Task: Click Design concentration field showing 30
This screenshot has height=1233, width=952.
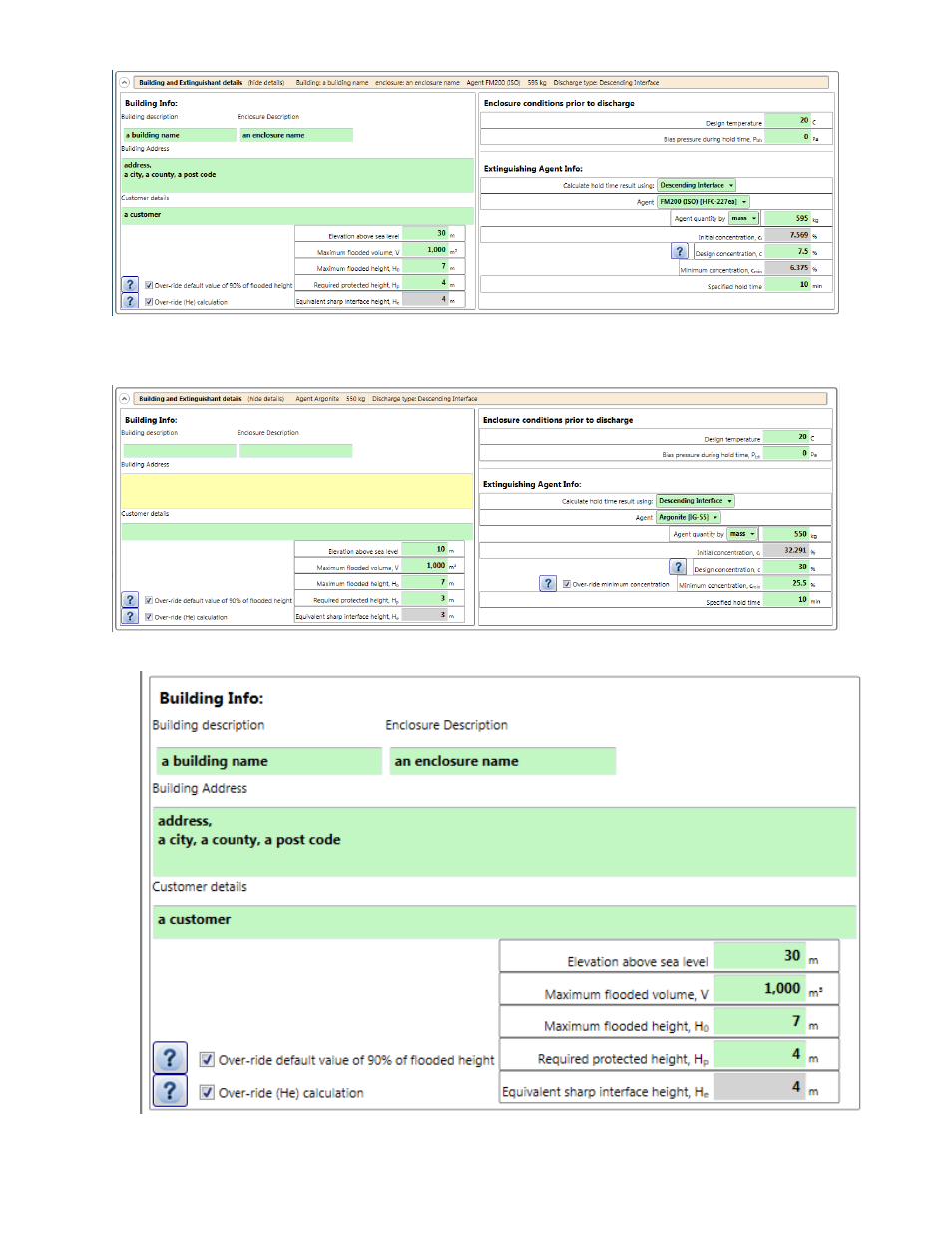Action: [x=787, y=567]
